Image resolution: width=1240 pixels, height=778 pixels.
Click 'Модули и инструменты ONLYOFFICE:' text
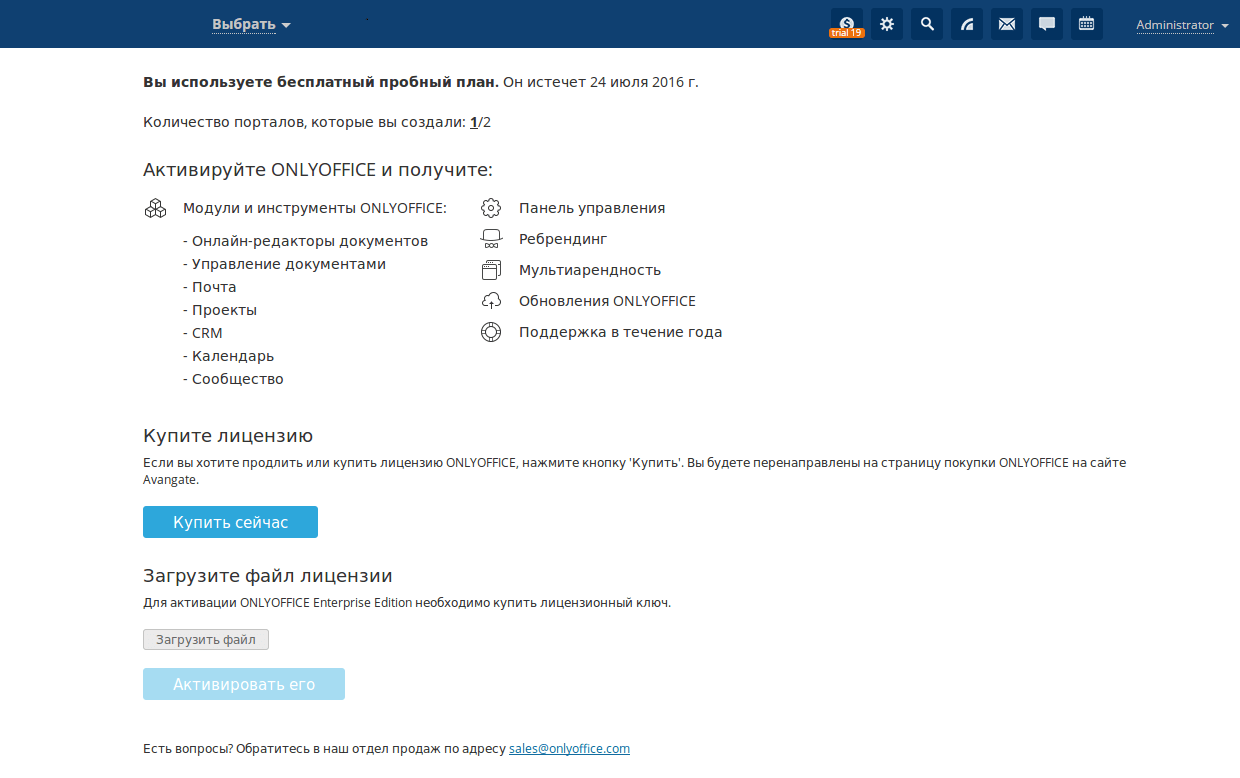(x=315, y=208)
